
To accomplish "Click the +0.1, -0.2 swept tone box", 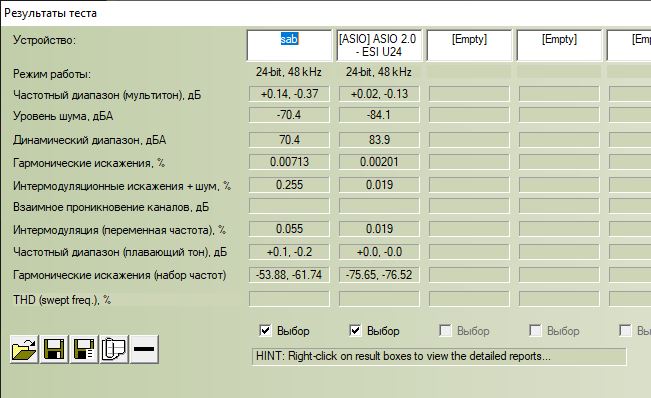I will [289, 252].
